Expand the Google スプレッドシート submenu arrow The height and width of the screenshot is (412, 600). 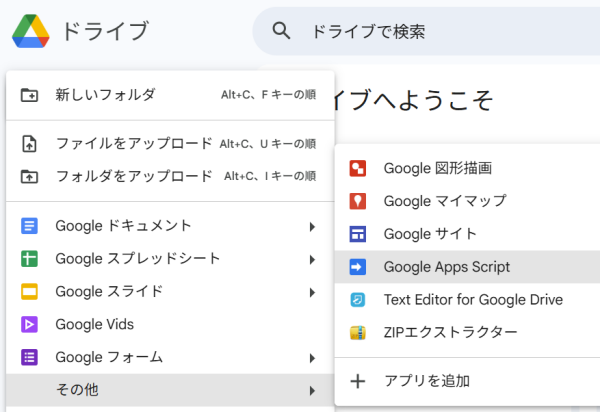[313, 259]
